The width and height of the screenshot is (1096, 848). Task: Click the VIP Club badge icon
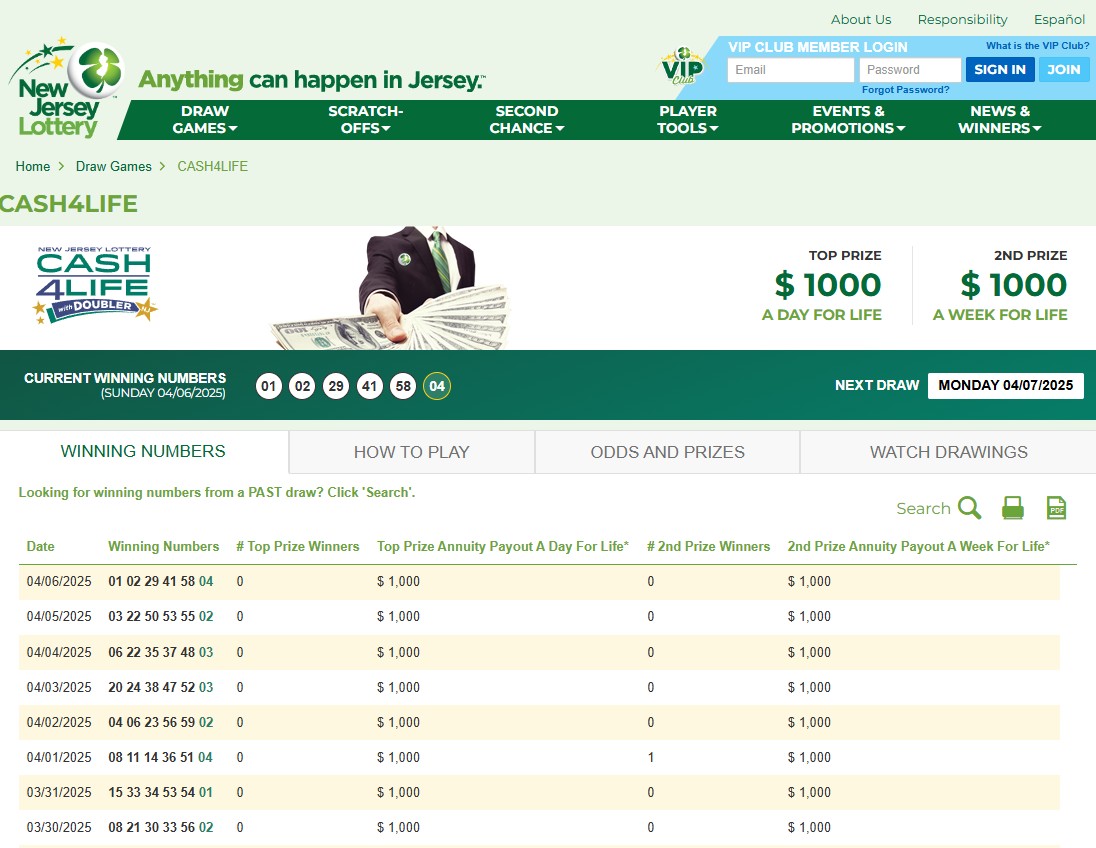(681, 65)
